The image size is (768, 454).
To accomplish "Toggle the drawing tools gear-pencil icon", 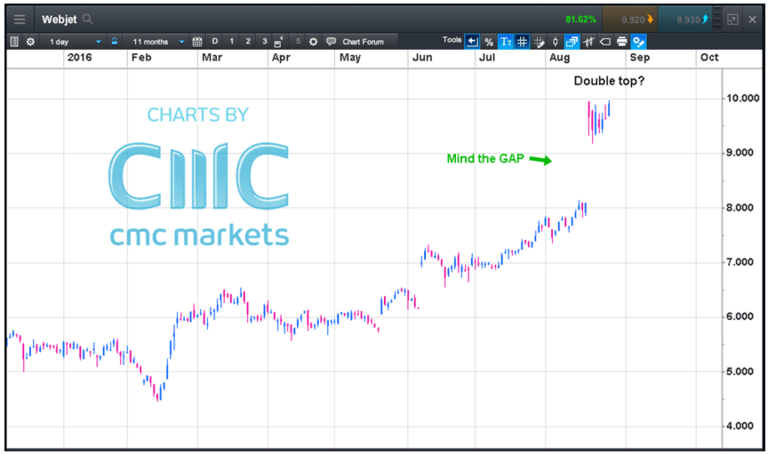I will click(x=639, y=42).
